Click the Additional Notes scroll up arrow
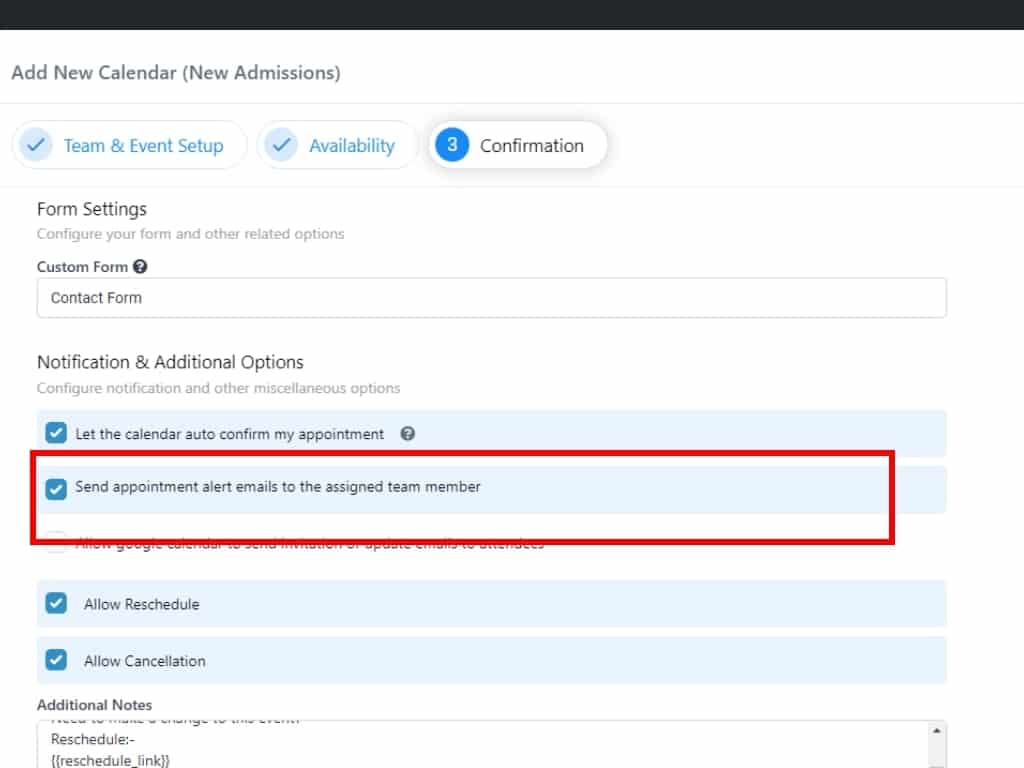The height and width of the screenshot is (768, 1024). point(935,731)
